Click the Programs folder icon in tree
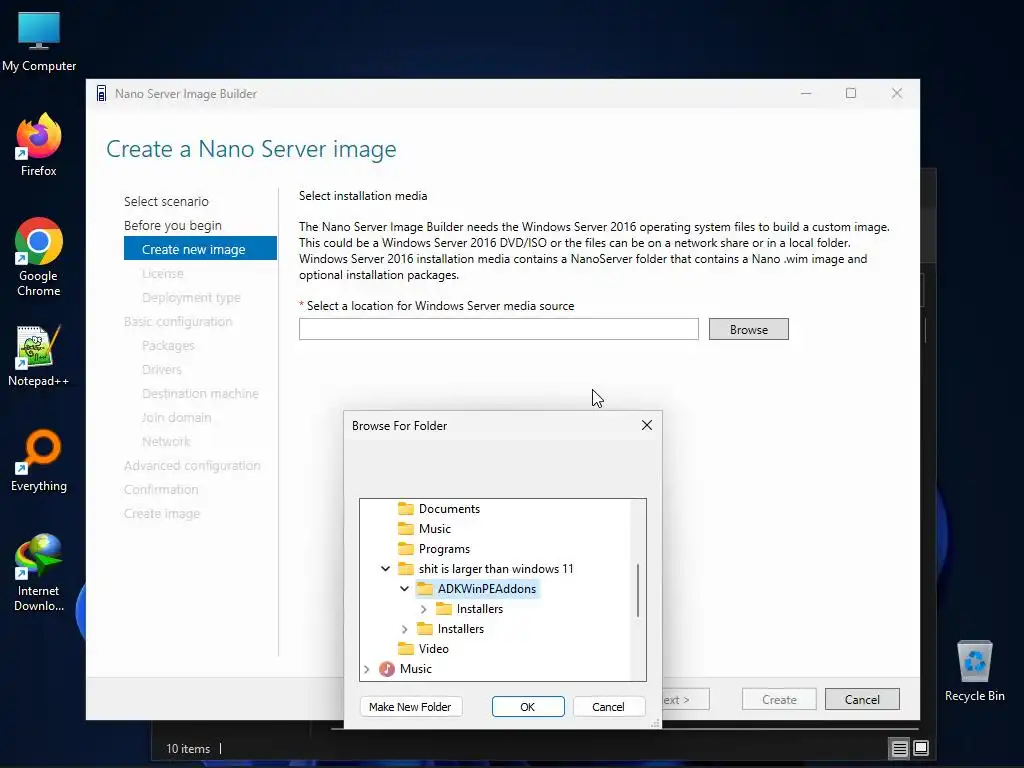The height and width of the screenshot is (768, 1024). [x=406, y=549]
